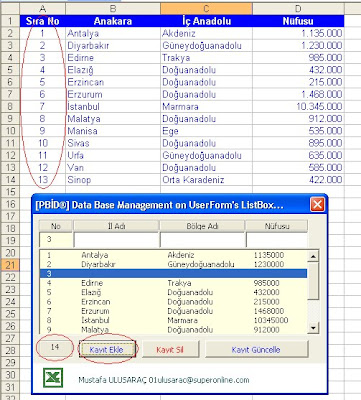Click the No input field showing 3
361x400 pixels.
55,239
